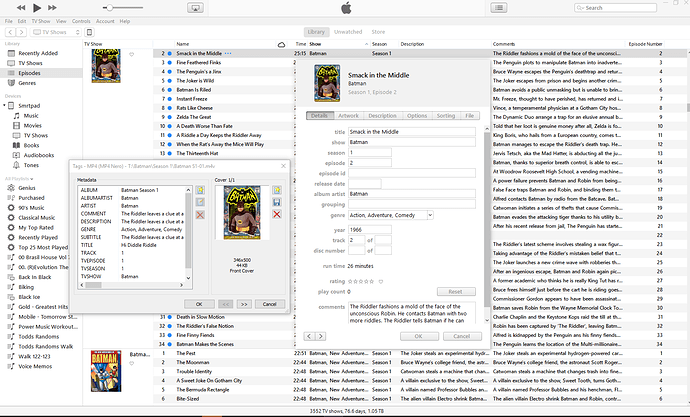This screenshot has width=690, height=417.
Task: Open the Controls menu
Action: click(x=81, y=21)
